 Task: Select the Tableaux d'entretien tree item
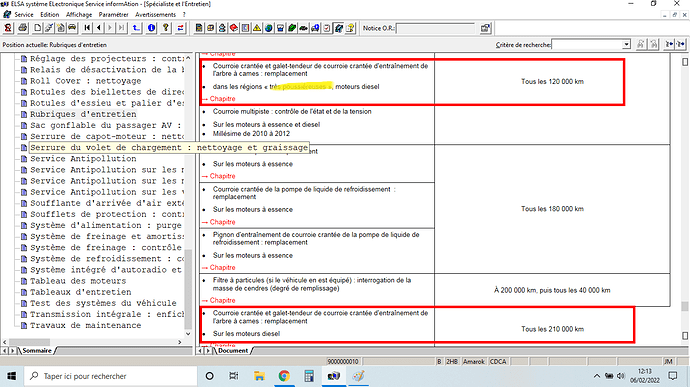point(81,292)
